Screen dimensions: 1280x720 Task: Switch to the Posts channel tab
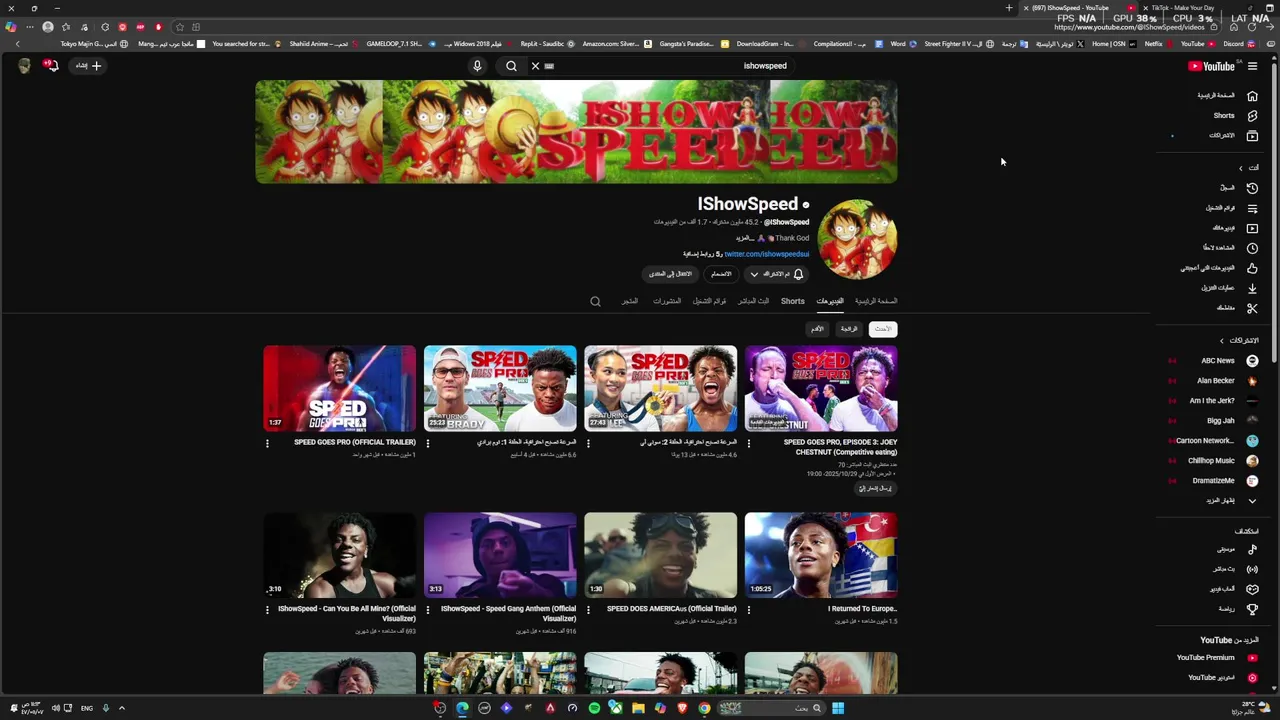667,301
